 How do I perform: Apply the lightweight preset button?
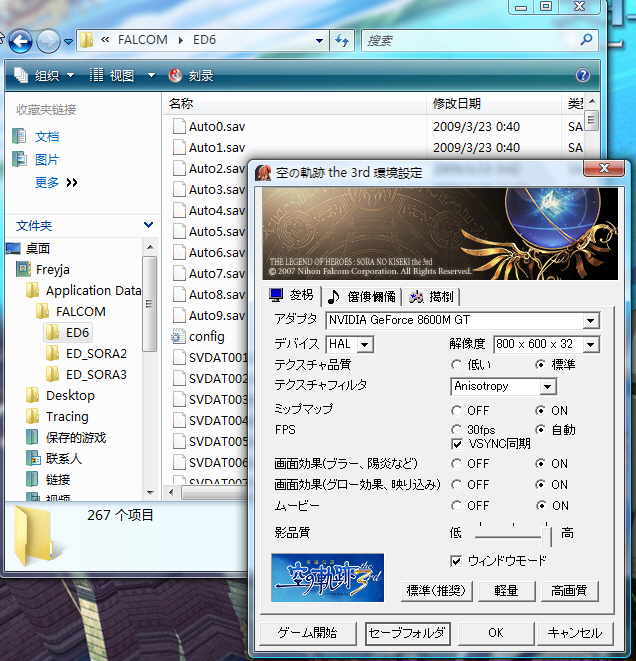click(507, 591)
